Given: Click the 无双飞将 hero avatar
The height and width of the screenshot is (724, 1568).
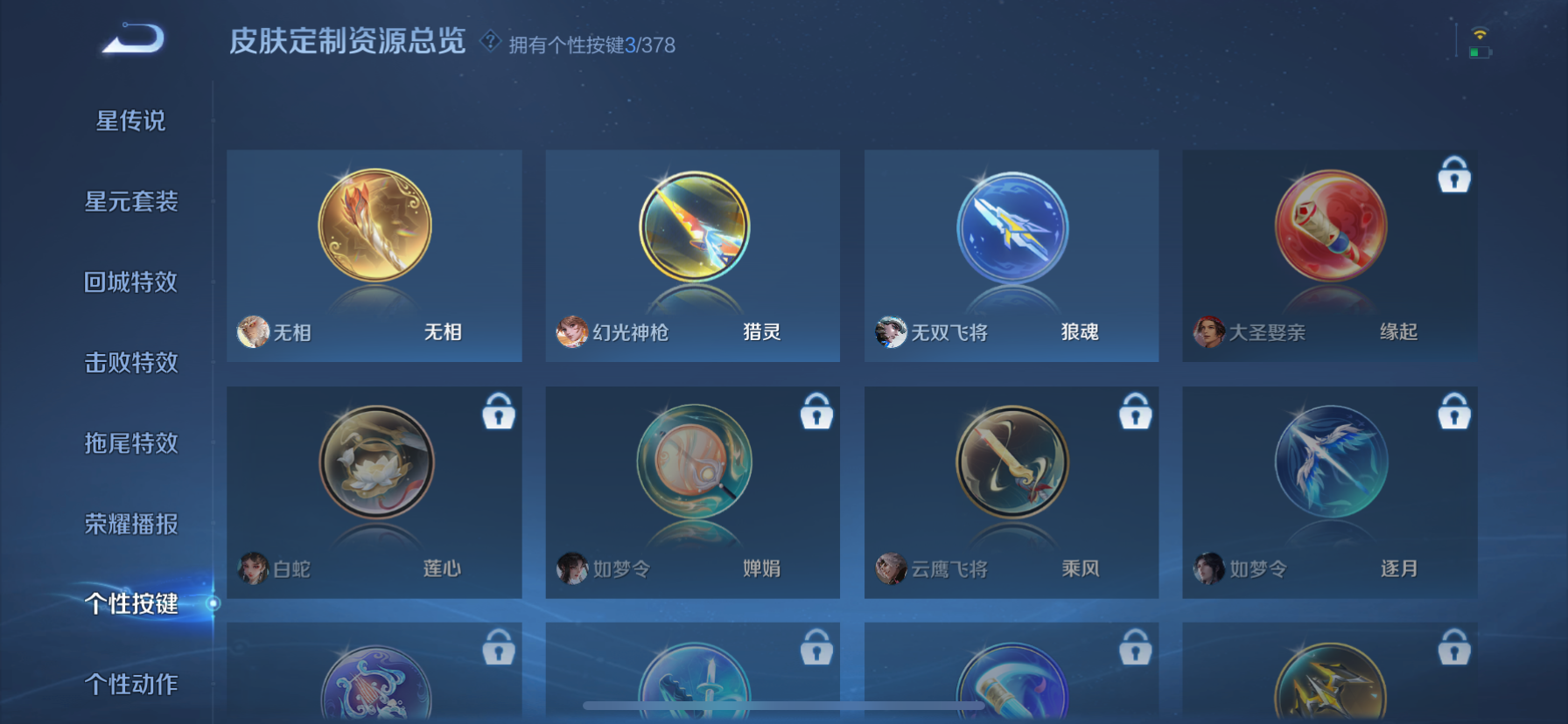Looking at the screenshot, I should [891, 332].
